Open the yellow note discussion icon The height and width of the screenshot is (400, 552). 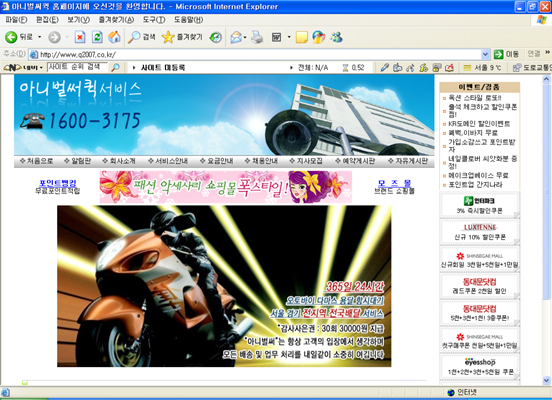(x=302, y=37)
